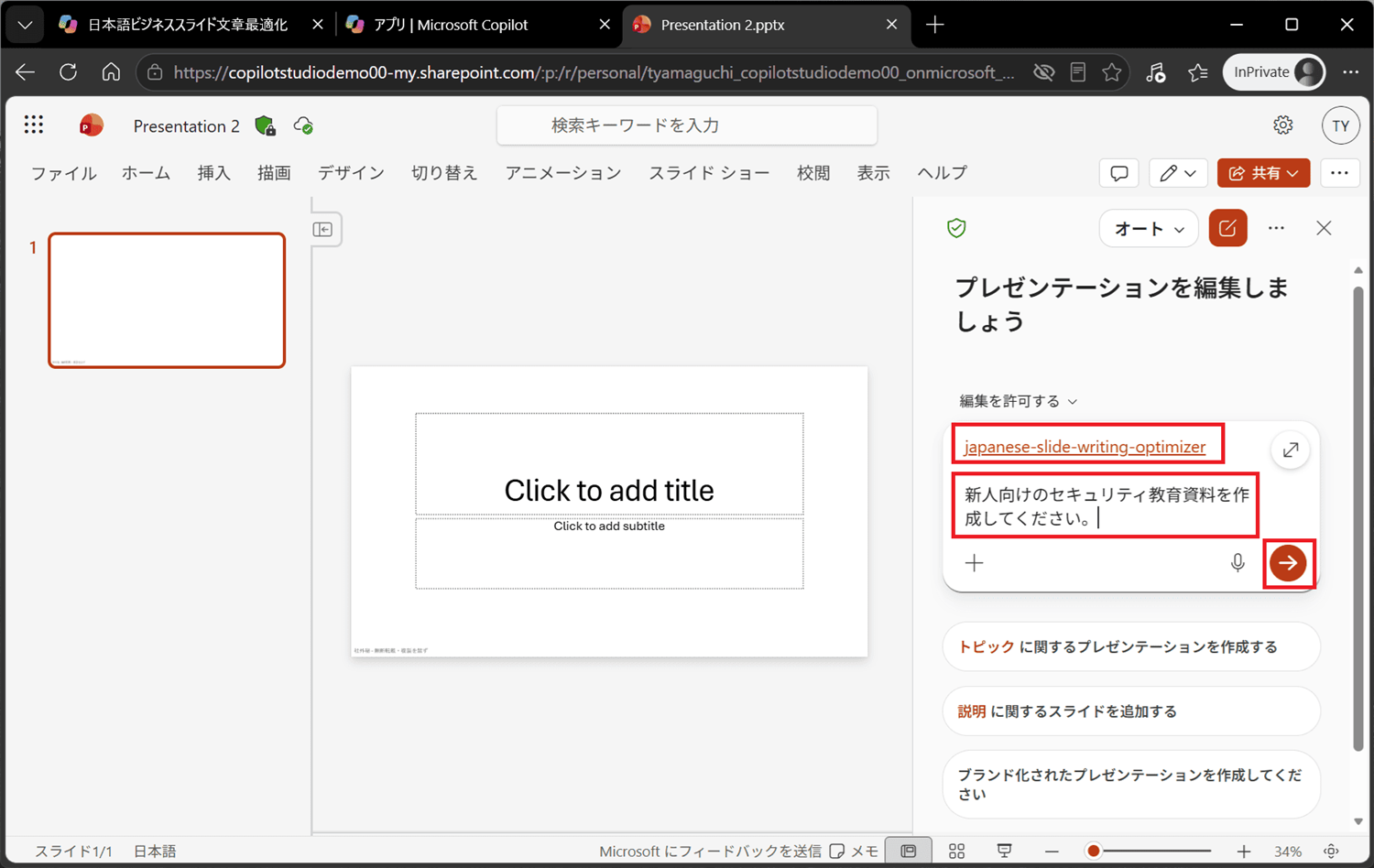Open the comments pane icon

(x=1118, y=173)
